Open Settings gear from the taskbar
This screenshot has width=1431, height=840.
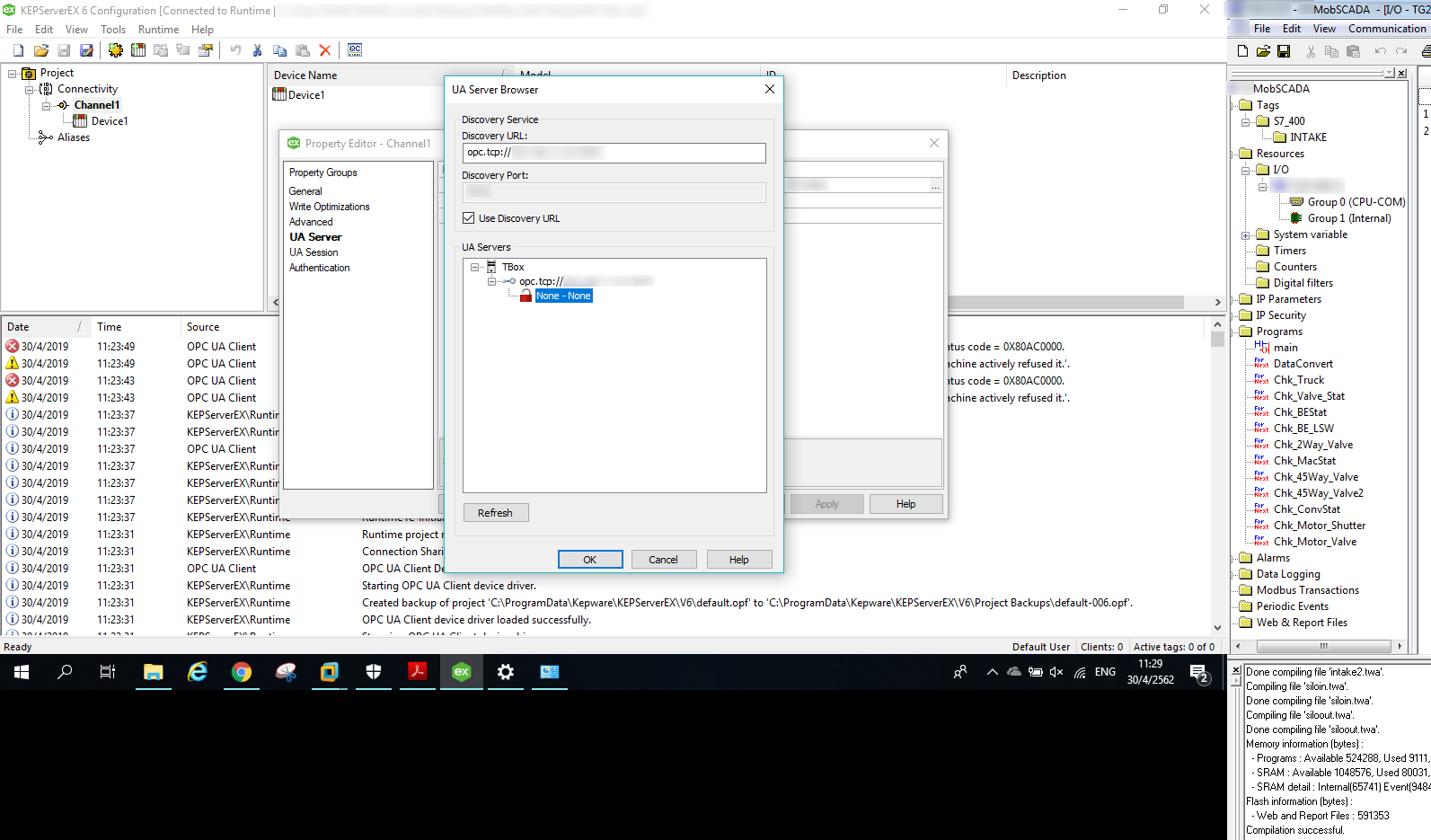coord(506,672)
